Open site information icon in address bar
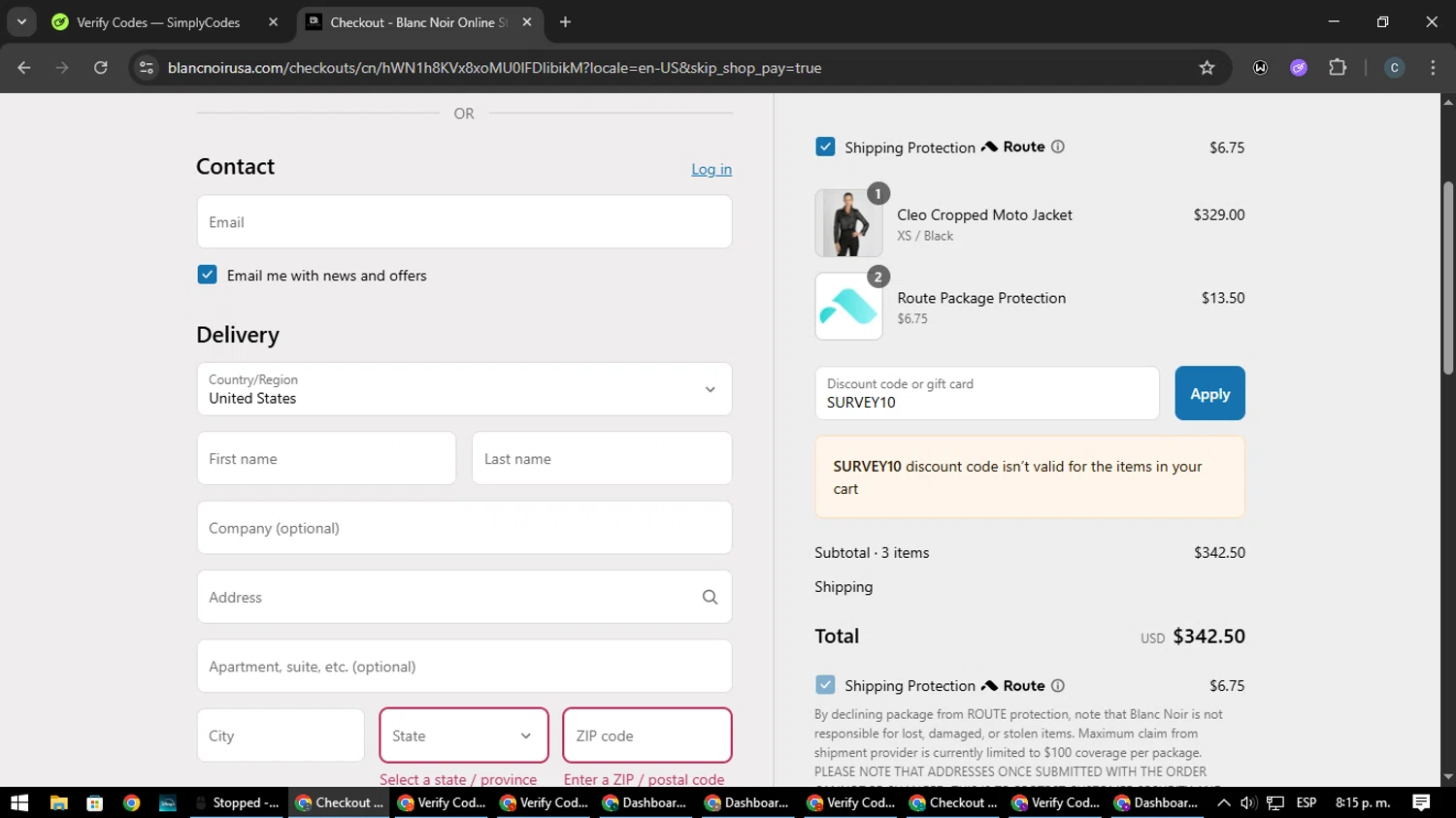1456x818 pixels. tap(147, 68)
